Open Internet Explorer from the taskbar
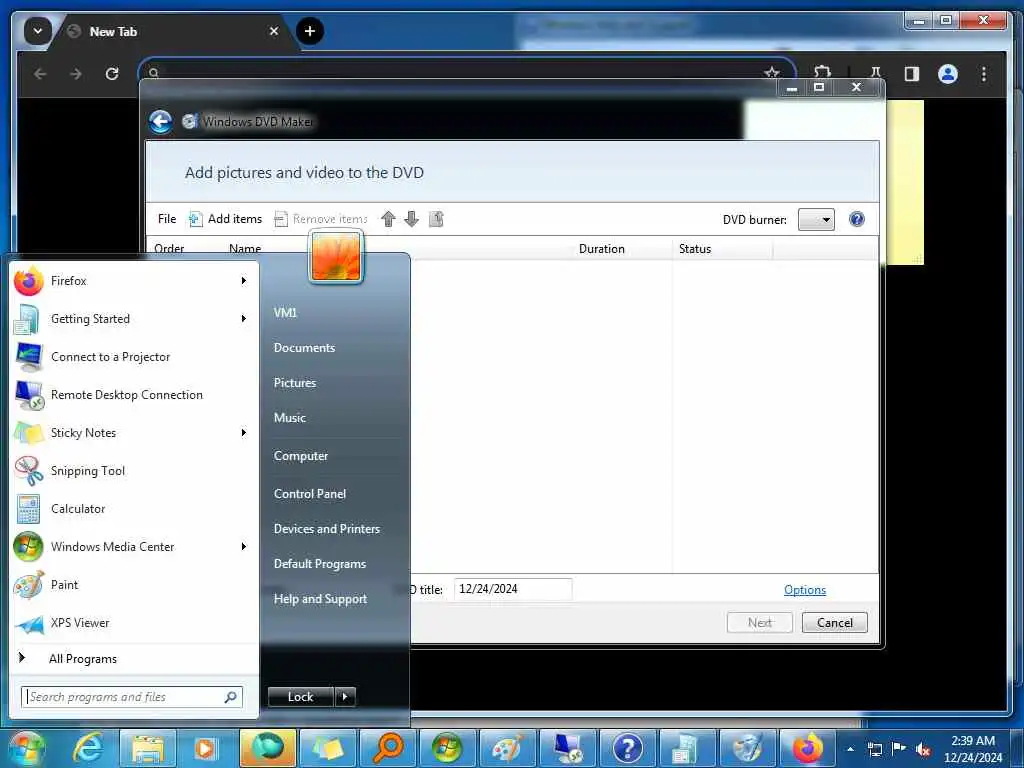Screen dimensions: 1024x768 coord(88,748)
